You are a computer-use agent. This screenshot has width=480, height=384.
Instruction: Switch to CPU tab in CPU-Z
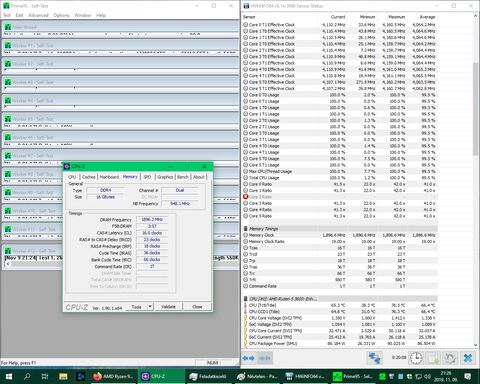point(72,177)
